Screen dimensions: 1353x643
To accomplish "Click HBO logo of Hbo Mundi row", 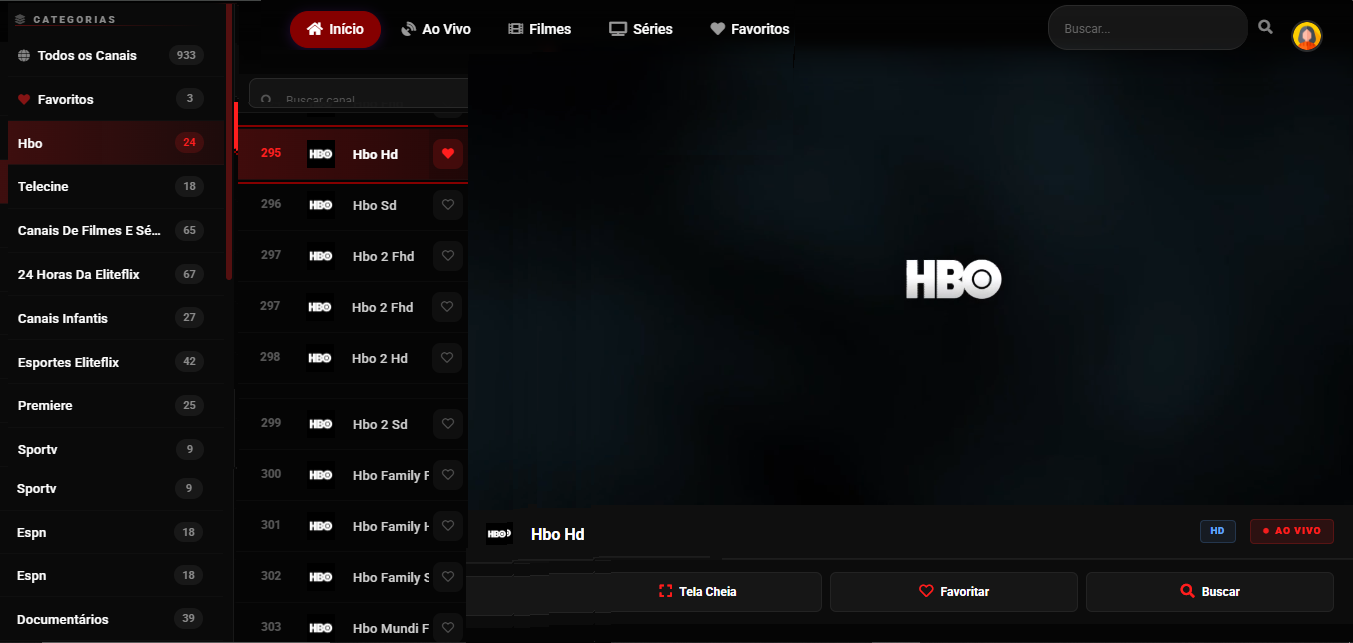I will coord(321,628).
